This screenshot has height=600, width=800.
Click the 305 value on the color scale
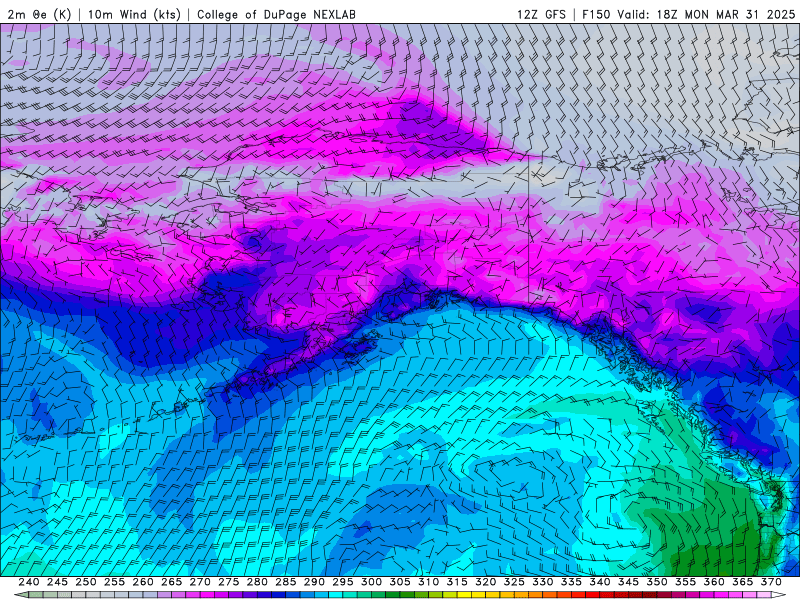pos(400,582)
